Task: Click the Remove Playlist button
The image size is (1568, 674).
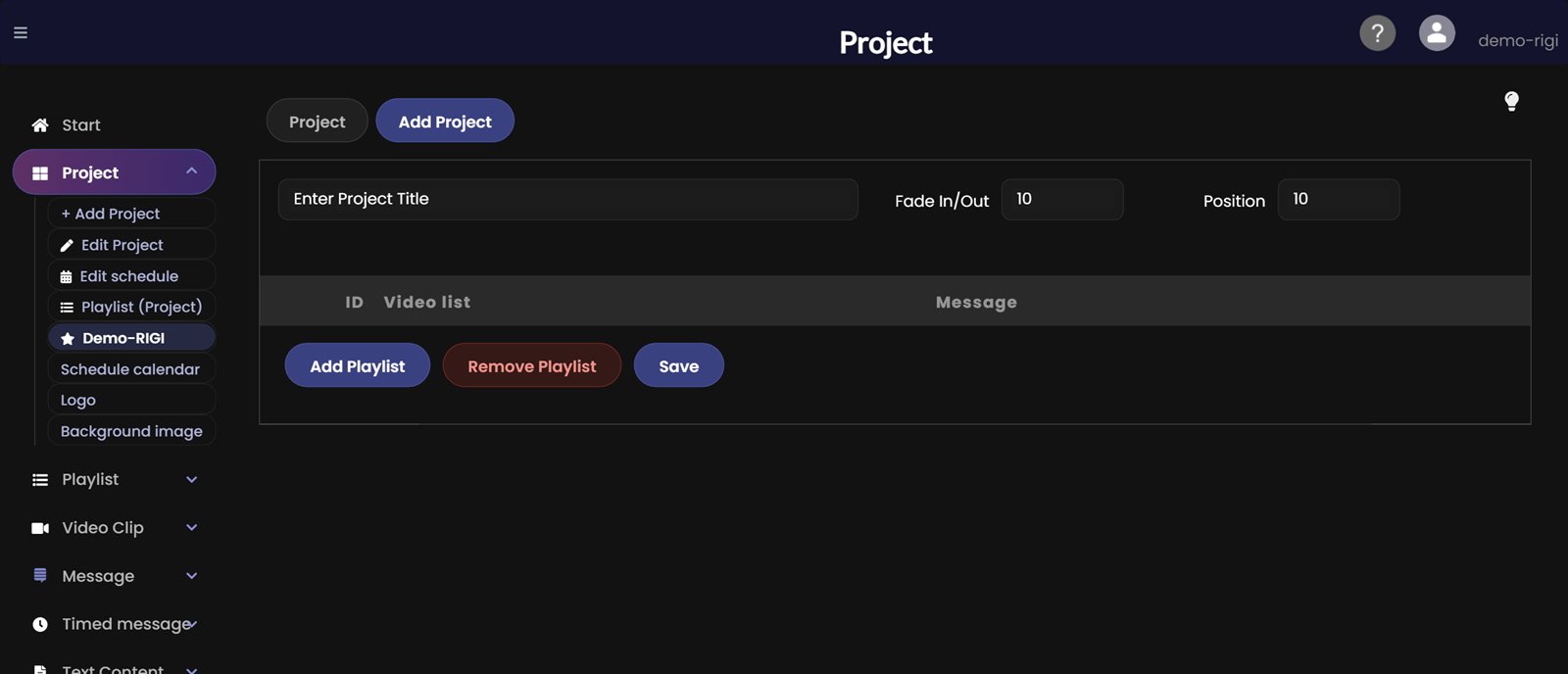Action: [532, 365]
